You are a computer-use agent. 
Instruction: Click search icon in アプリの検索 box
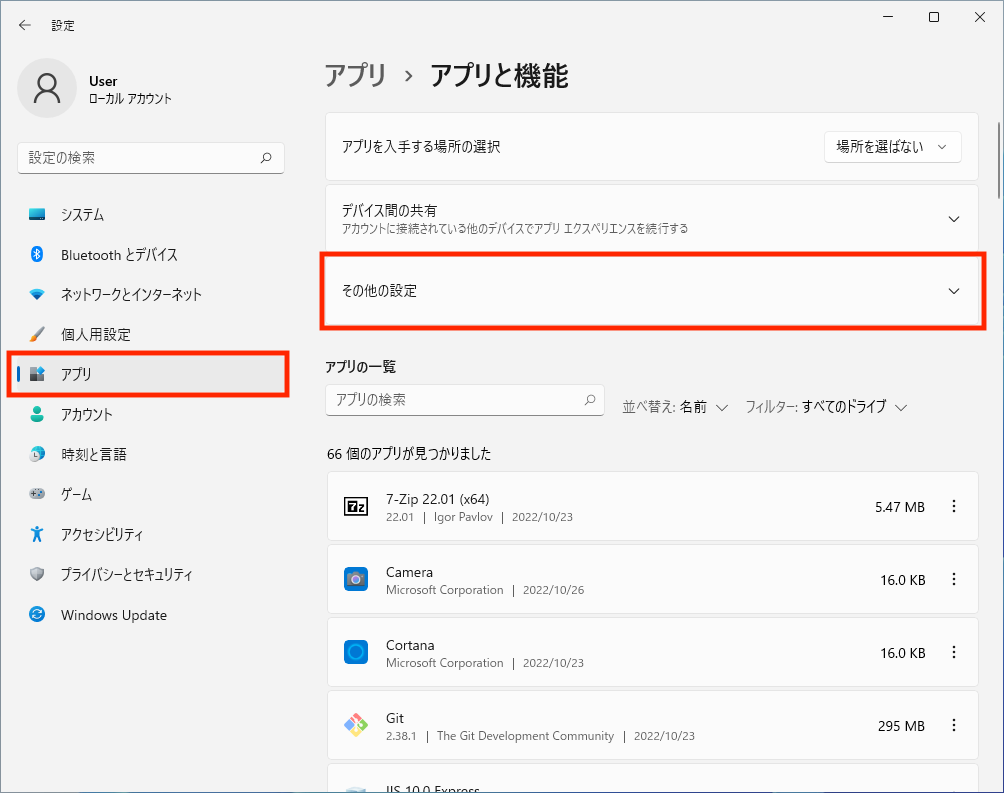coord(590,400)
